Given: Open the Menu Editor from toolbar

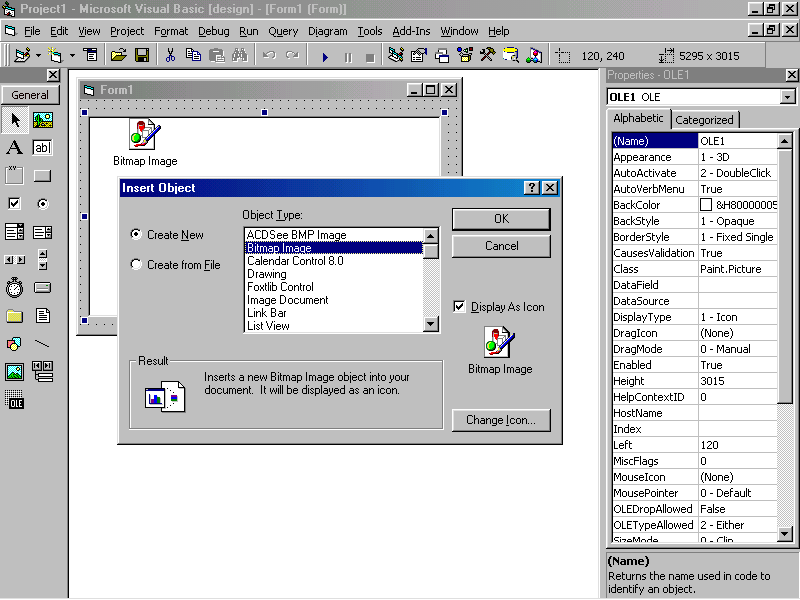Looking at the screenshot, I should coord(91,55).
